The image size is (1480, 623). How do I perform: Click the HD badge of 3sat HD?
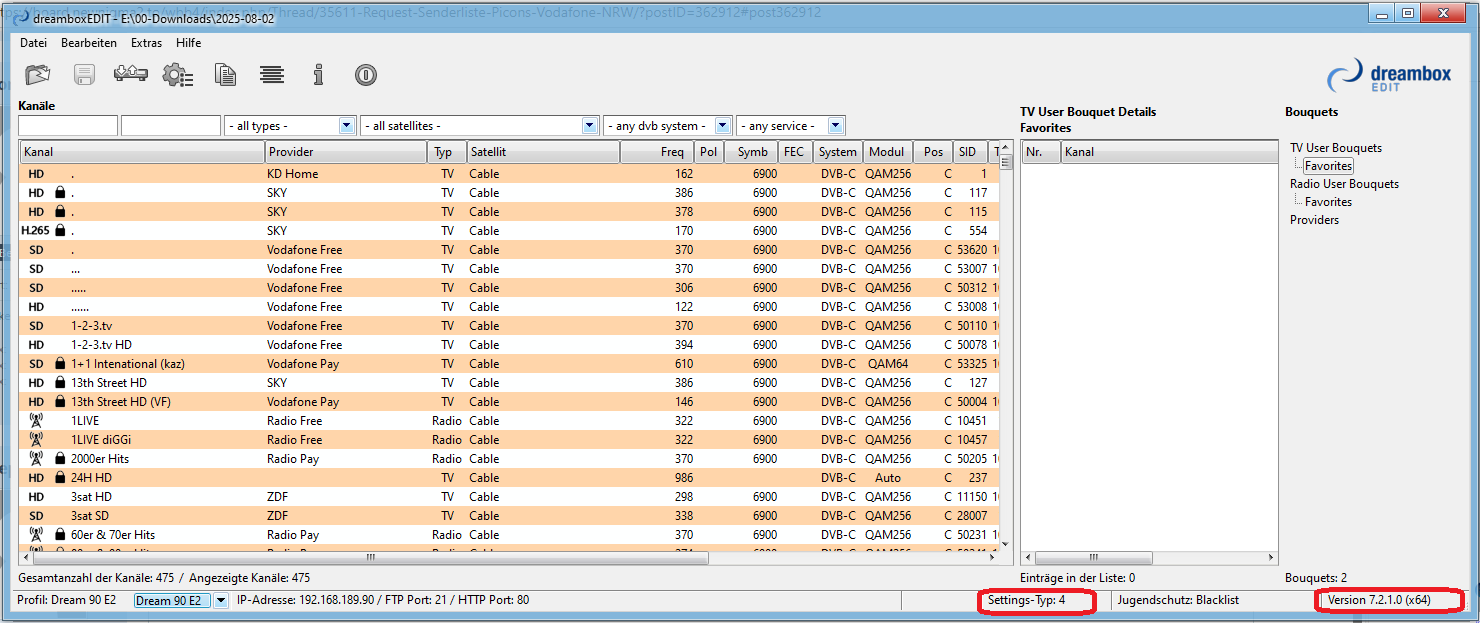pyautogui.click(x=36, y=497)
